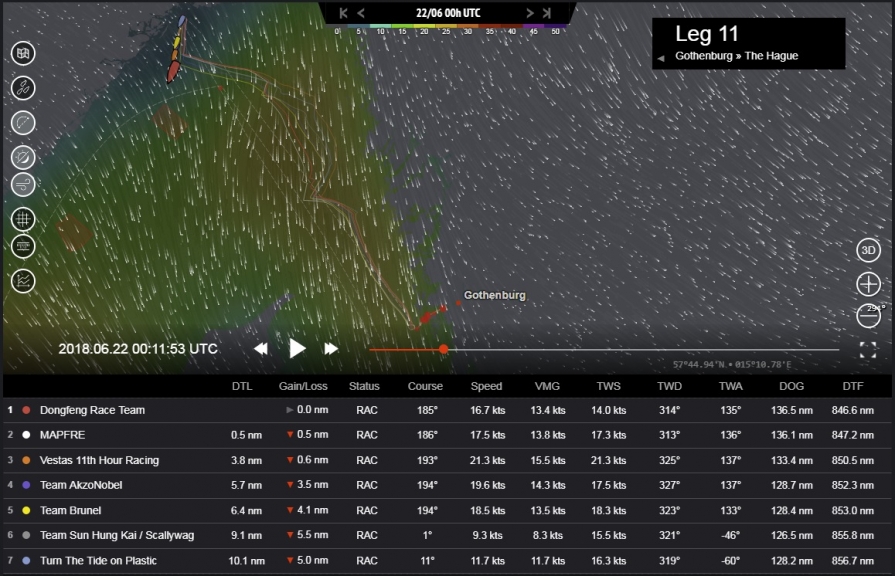Toggle the wind overlay icon
Screen dimensions: 895x576
click(x=23, y=185)
